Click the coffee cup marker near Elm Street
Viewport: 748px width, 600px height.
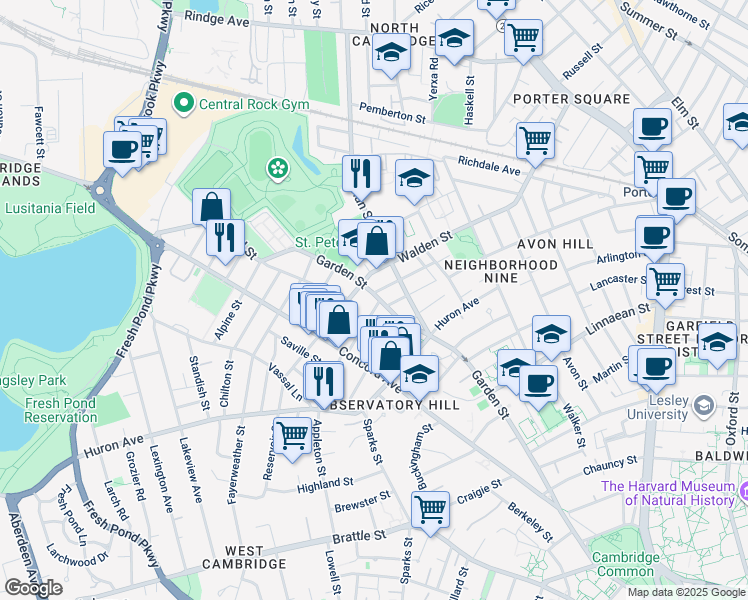[x=652, y=126]
